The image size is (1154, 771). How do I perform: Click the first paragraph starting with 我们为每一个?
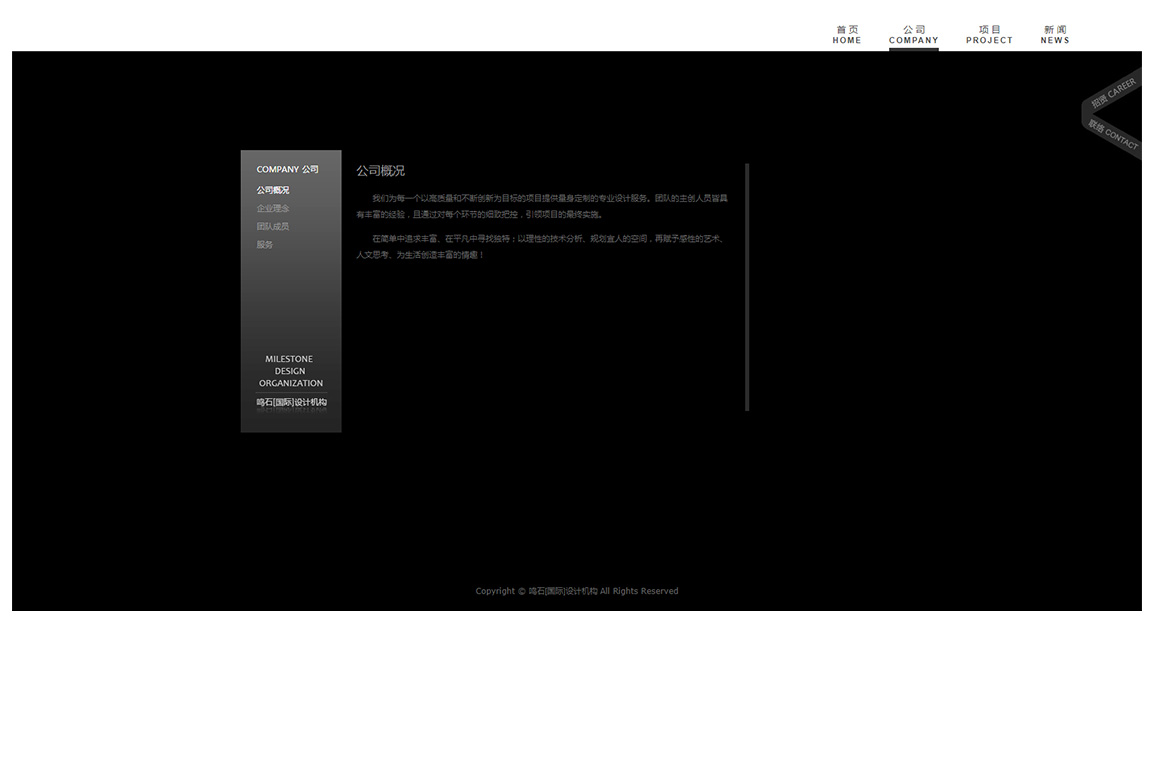(x=541, y=206)
